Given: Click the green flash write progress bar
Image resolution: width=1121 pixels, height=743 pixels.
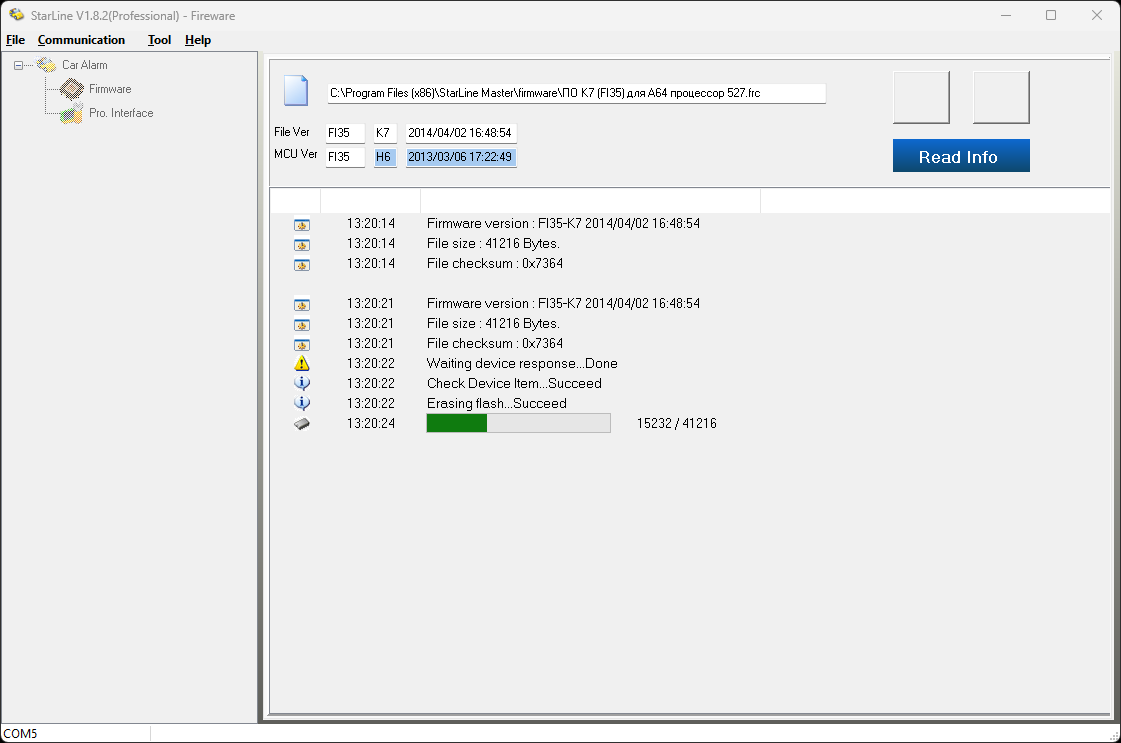Looking at the screenshot, I should pos(518,423).
